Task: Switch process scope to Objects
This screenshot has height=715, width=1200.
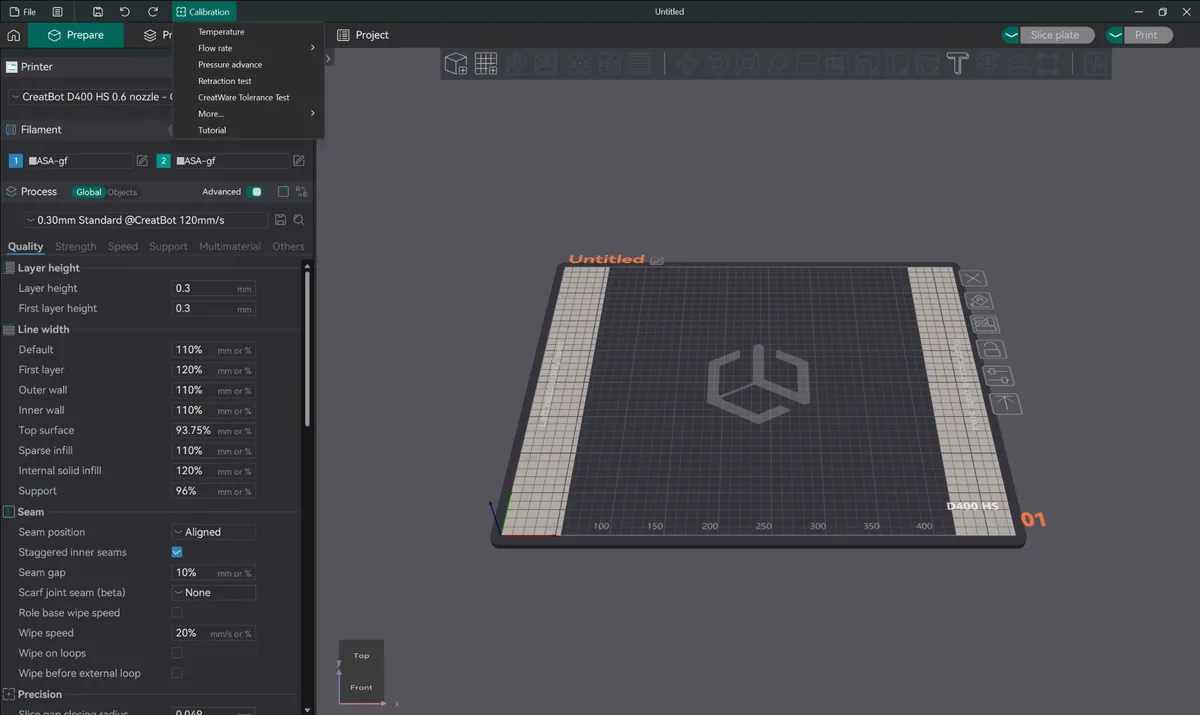Action: tap(122, 192)
